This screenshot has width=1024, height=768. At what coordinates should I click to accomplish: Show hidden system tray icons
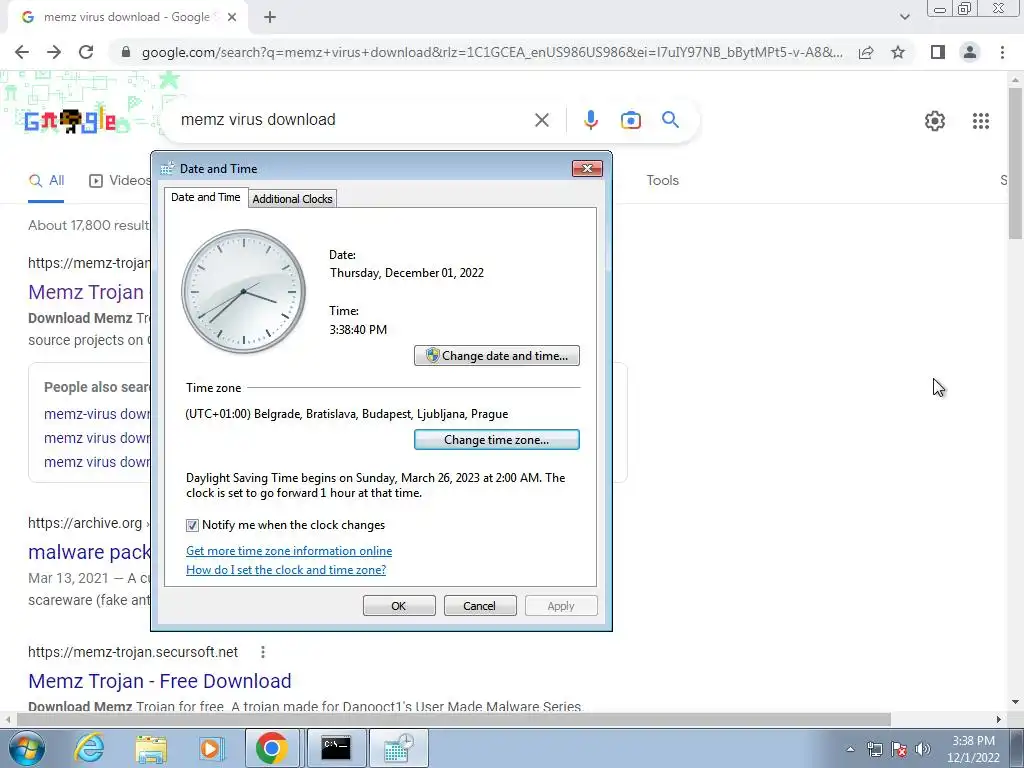pyautogui.click(x=850, y=749)
